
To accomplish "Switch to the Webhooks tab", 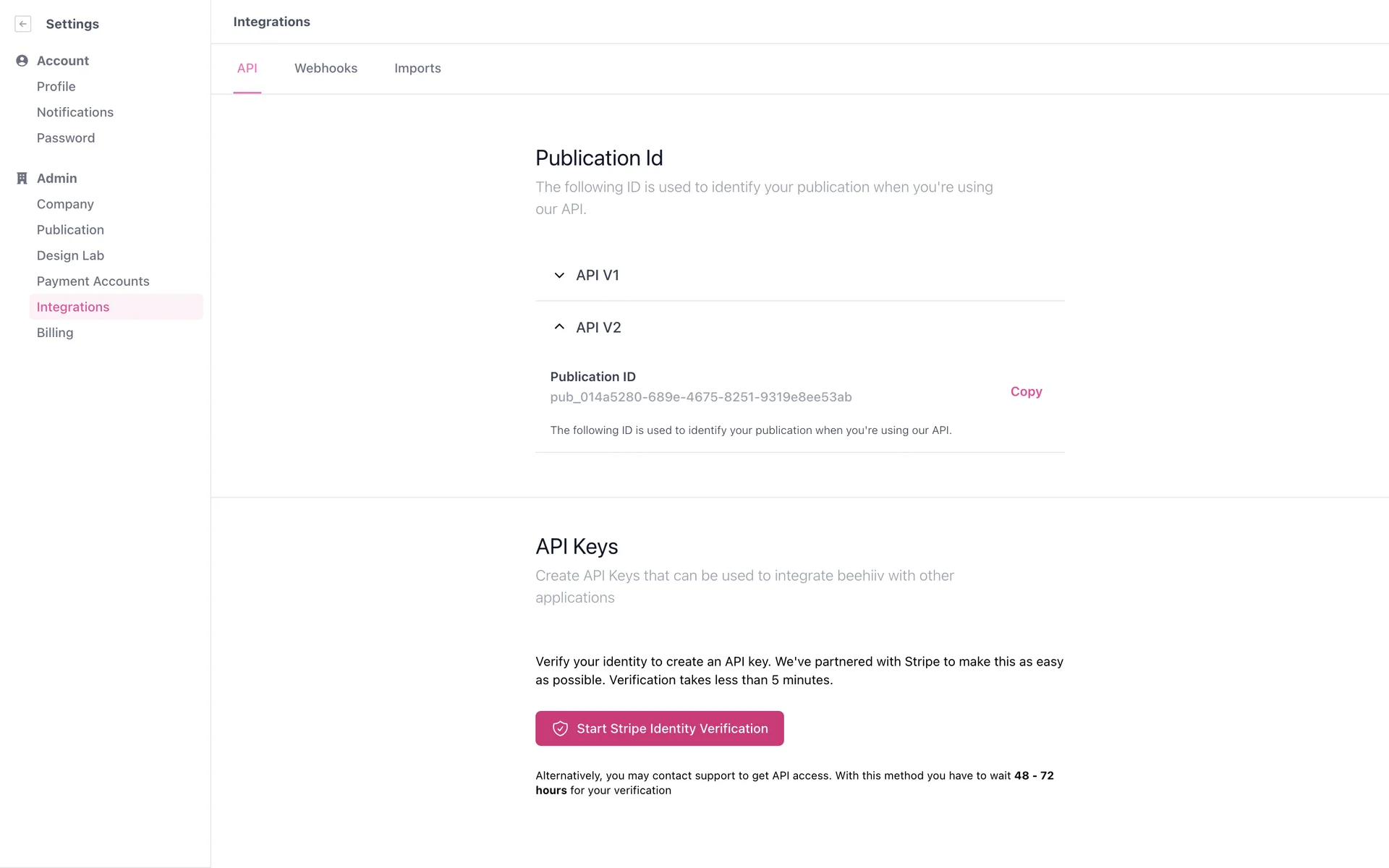I will click(326, 68).
